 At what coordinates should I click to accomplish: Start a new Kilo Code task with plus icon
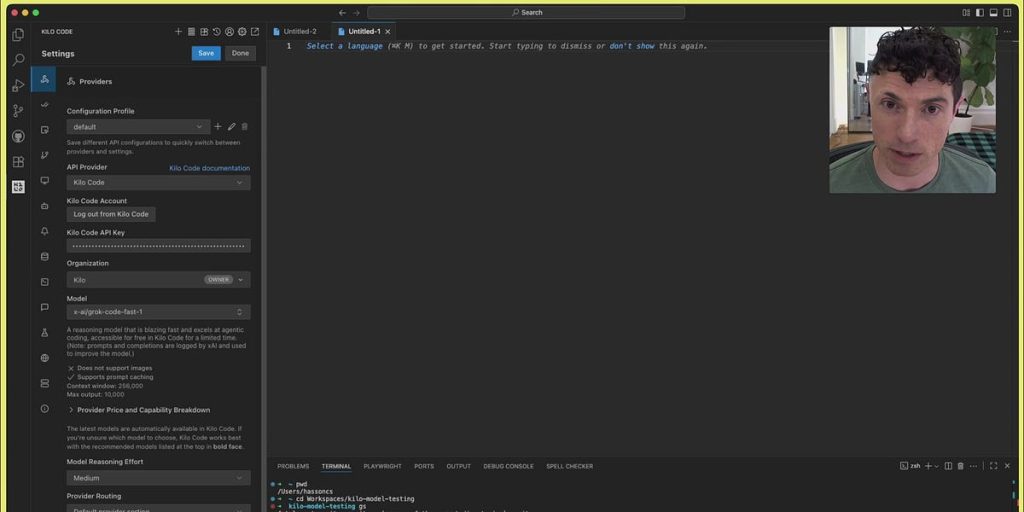click(179, 32)
